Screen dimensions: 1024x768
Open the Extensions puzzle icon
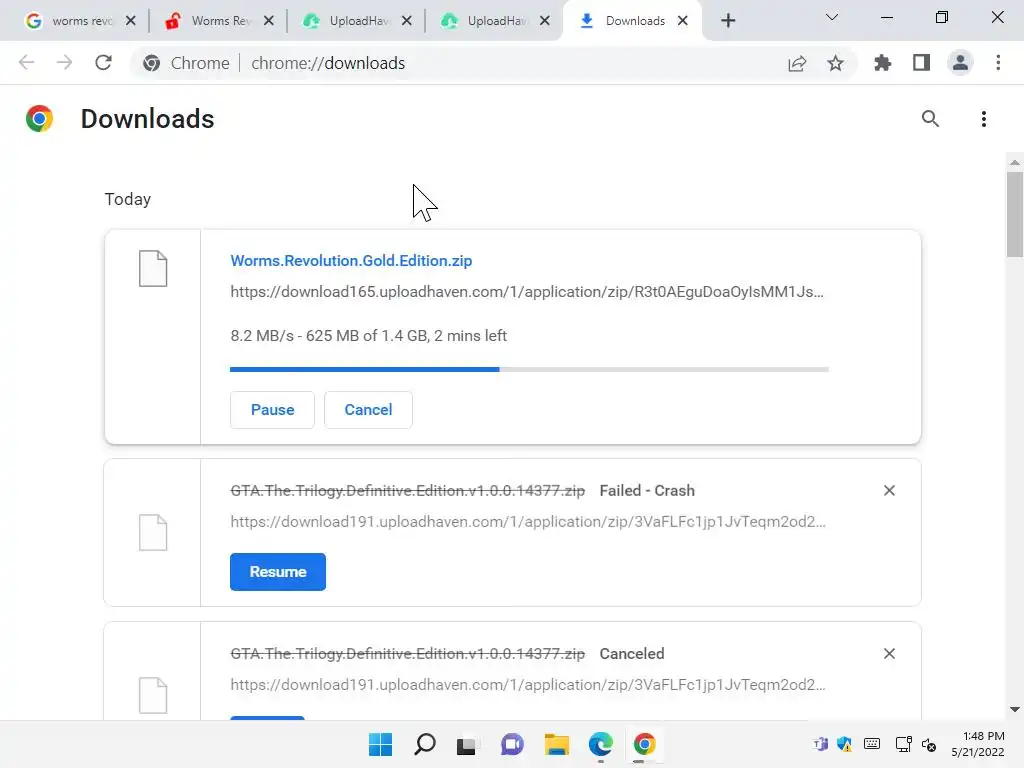pyautogui.click(x=882, y=63)
